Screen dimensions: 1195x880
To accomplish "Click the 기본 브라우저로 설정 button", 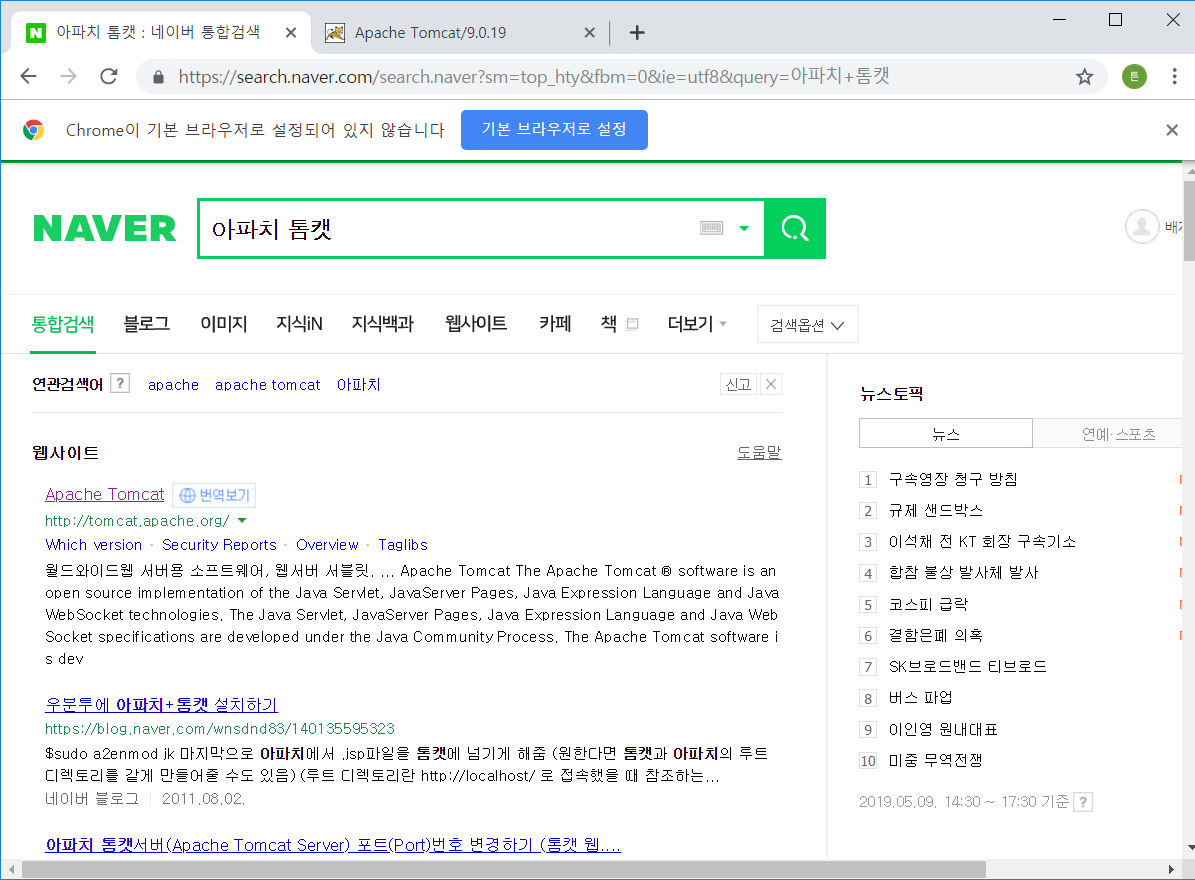I will pos(554,130).
